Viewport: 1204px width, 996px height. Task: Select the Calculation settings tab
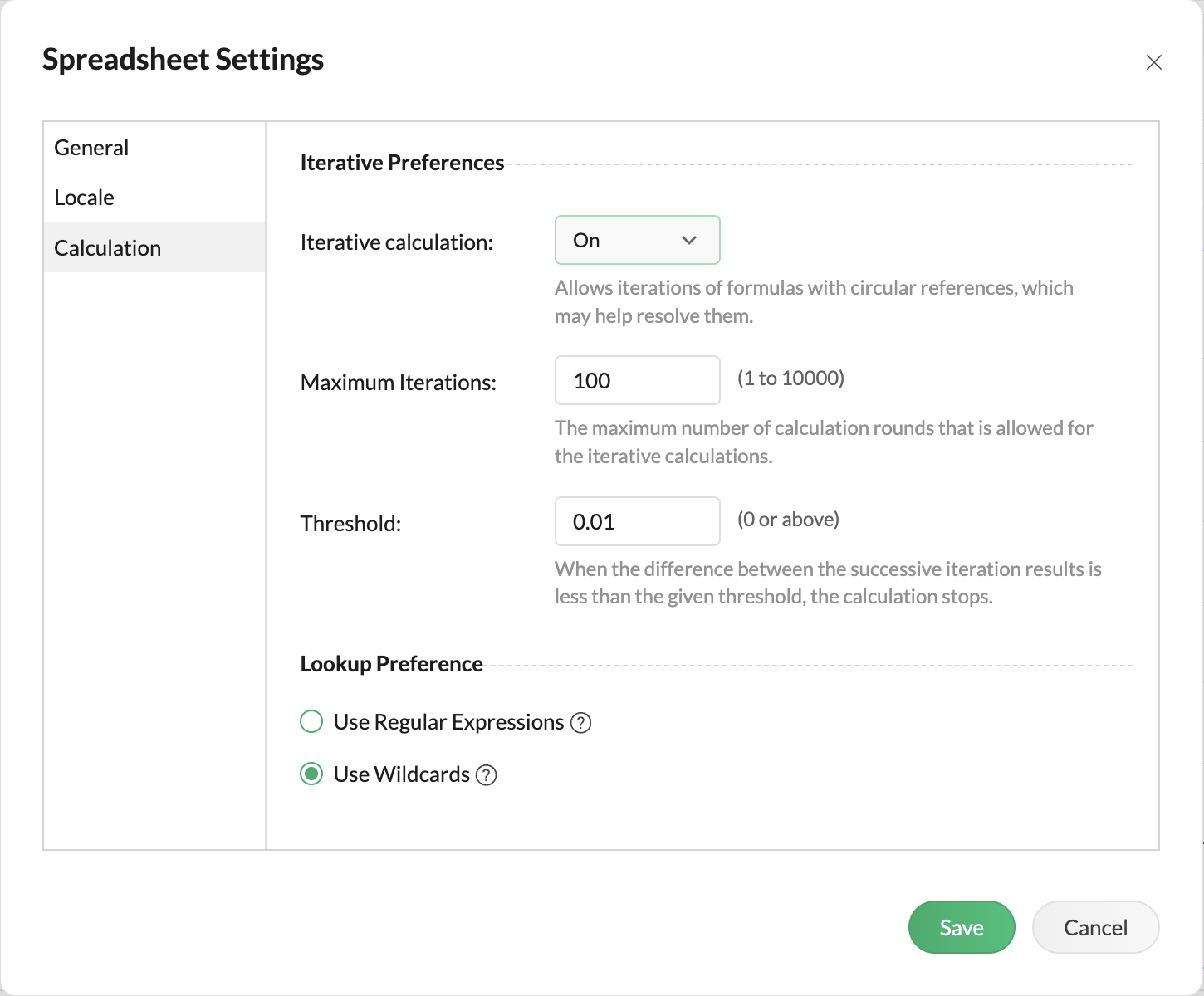107,248
